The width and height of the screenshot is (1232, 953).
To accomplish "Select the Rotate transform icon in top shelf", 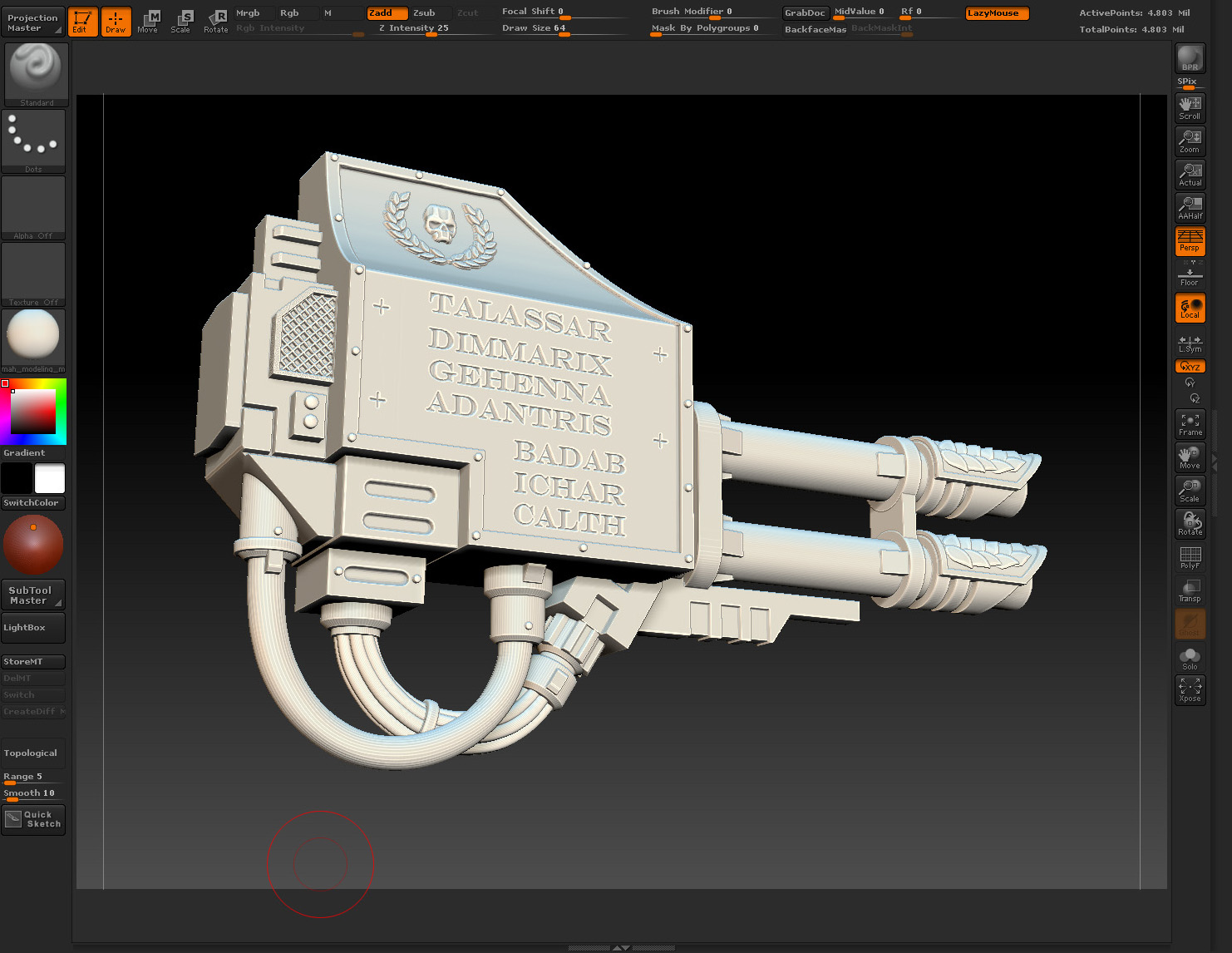I will tap(216, 22).
